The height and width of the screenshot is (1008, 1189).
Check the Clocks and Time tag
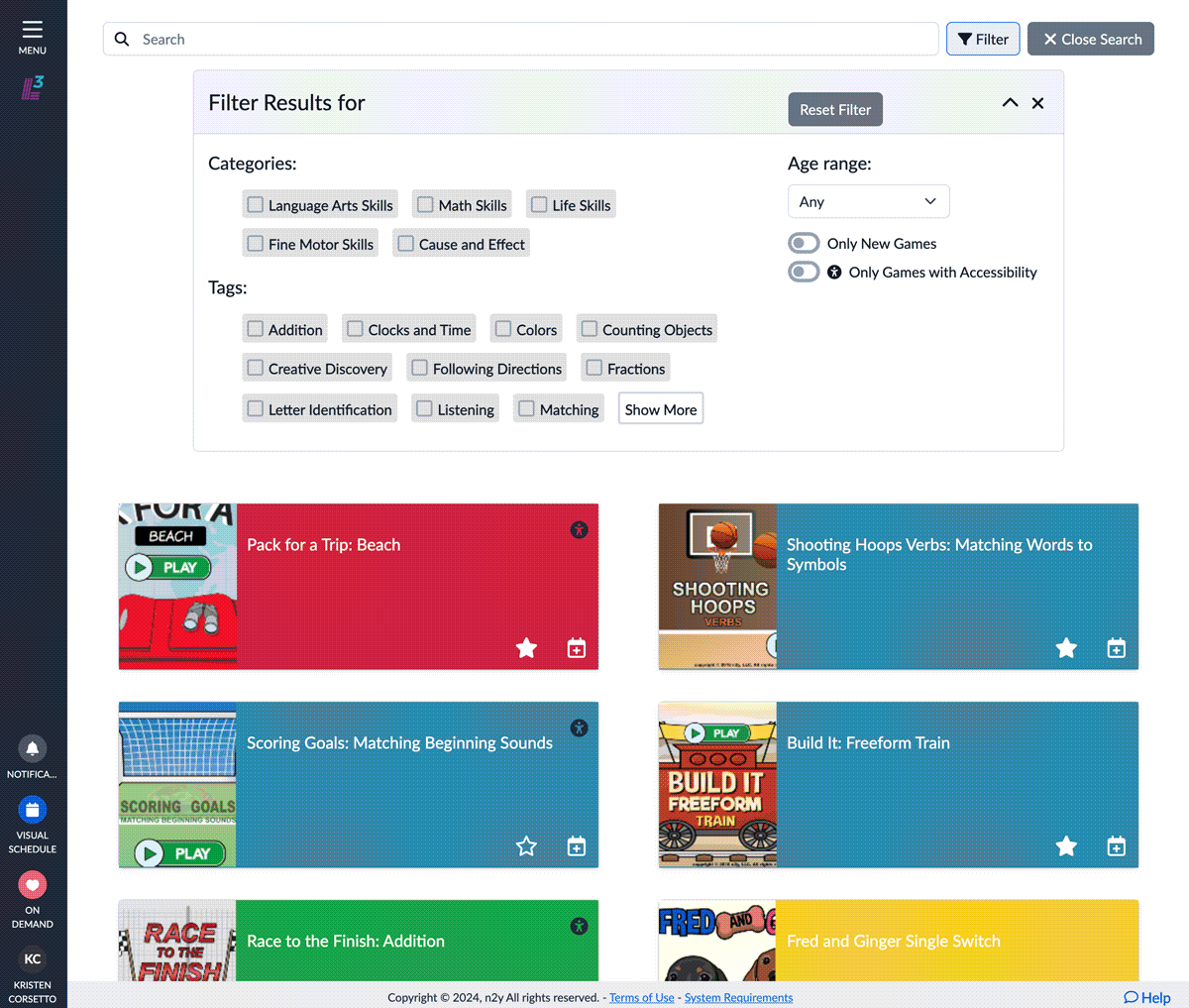coord(355,328)
